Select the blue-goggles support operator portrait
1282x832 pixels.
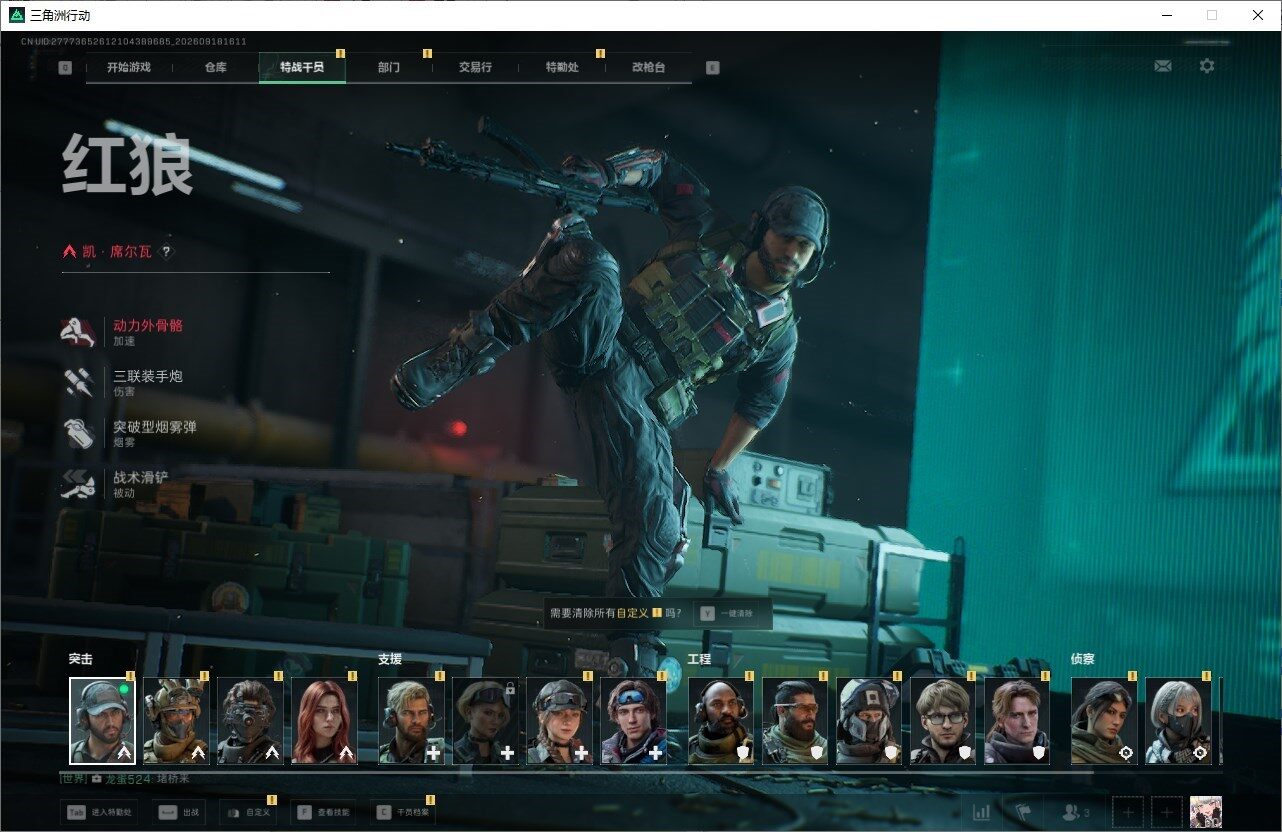pyautogui.click(x=633, y=721)
